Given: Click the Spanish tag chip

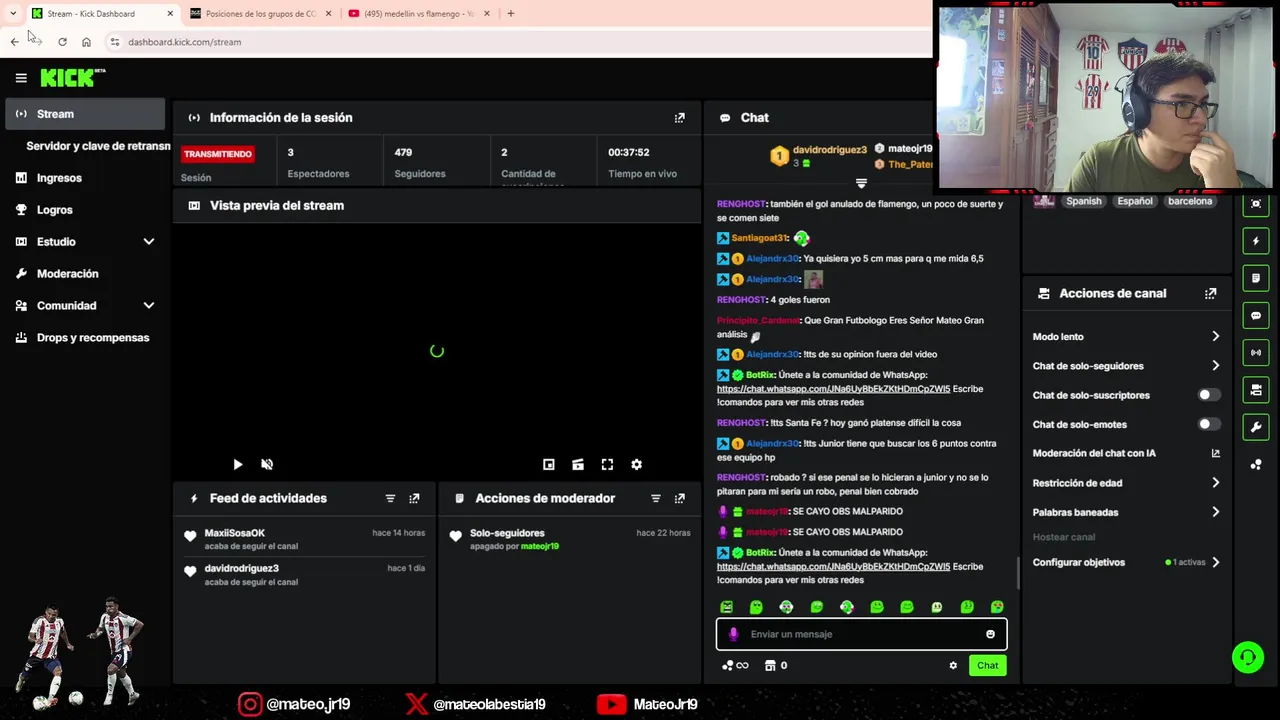Looking at the screenshot, I should pos(1083,201).
